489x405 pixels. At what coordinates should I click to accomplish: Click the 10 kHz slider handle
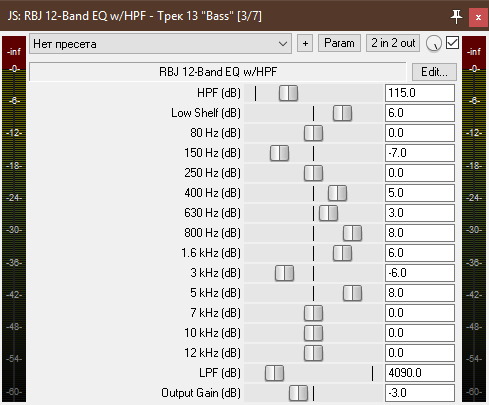pyautogui.click(x=313, y=333)
